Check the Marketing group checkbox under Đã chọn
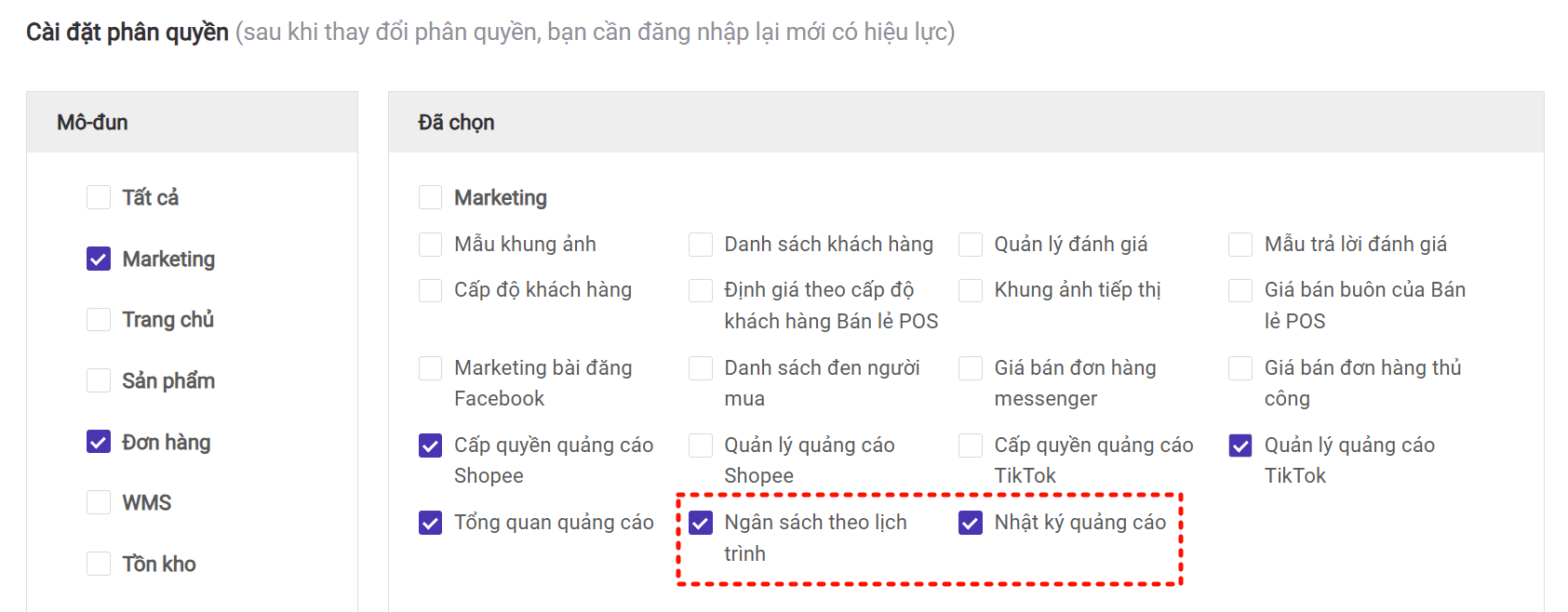 coord(430,197)
